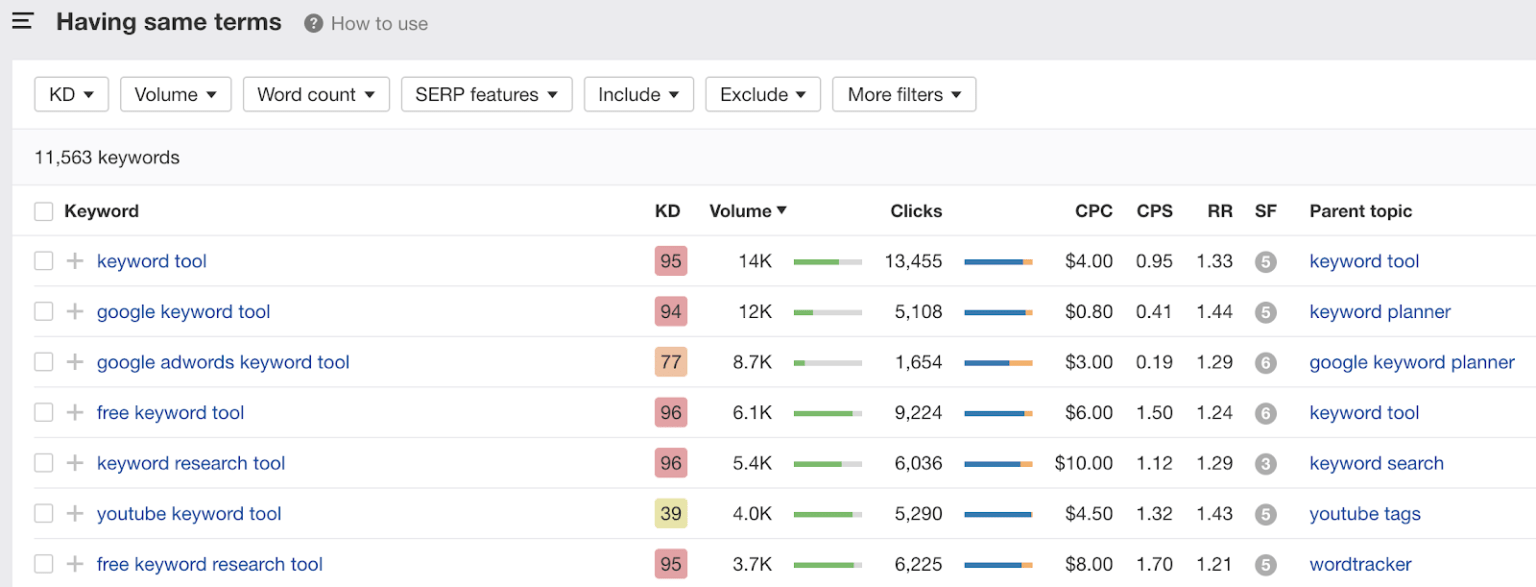The width and height of the screenshot is (1536, 587).
Task: Click the Volume sort arrow to reorder results
Action: pyautogui.click(x=780, y=211)
